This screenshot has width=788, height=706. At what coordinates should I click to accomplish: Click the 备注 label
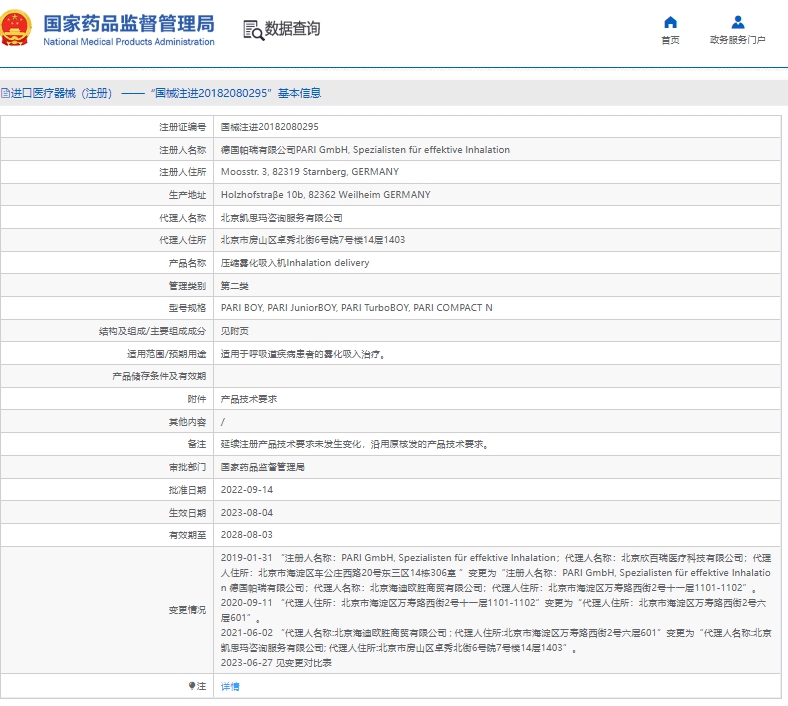[196, 444]
